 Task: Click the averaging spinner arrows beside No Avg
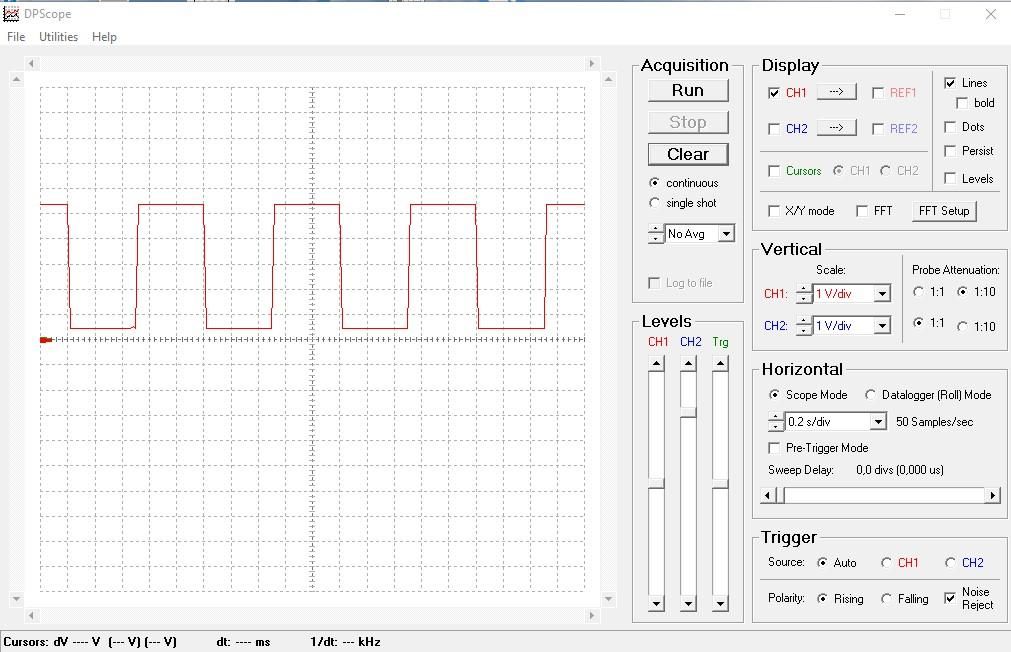656,233
